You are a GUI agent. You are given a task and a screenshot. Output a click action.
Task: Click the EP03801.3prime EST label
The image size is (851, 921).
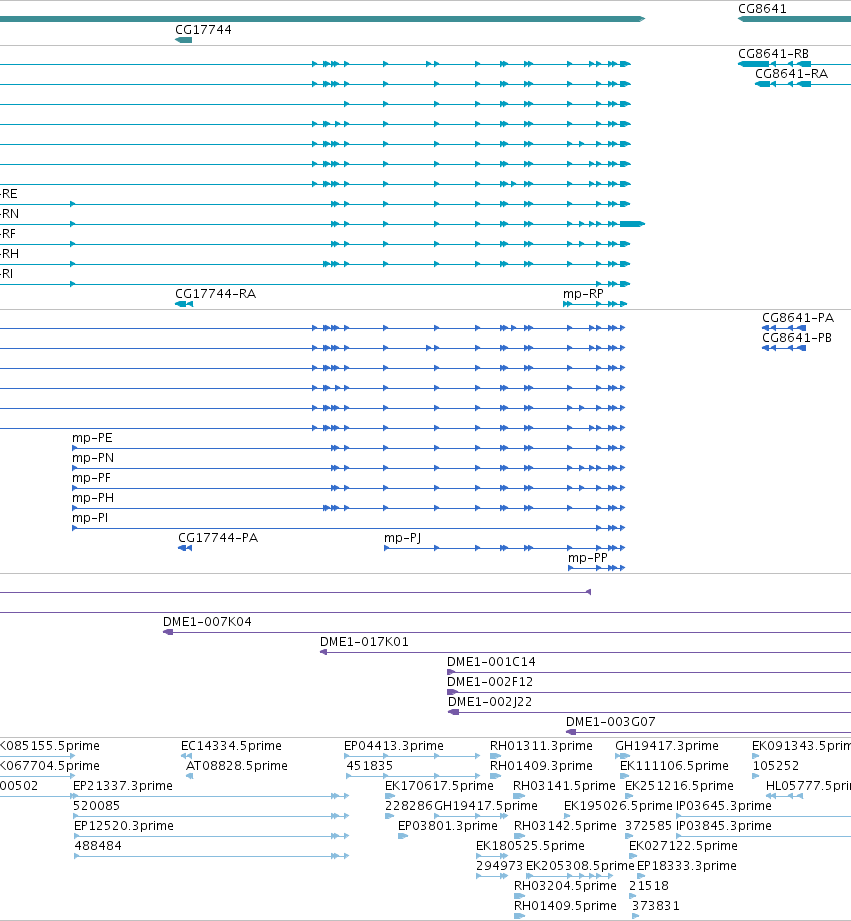click(x=448, y=825)
